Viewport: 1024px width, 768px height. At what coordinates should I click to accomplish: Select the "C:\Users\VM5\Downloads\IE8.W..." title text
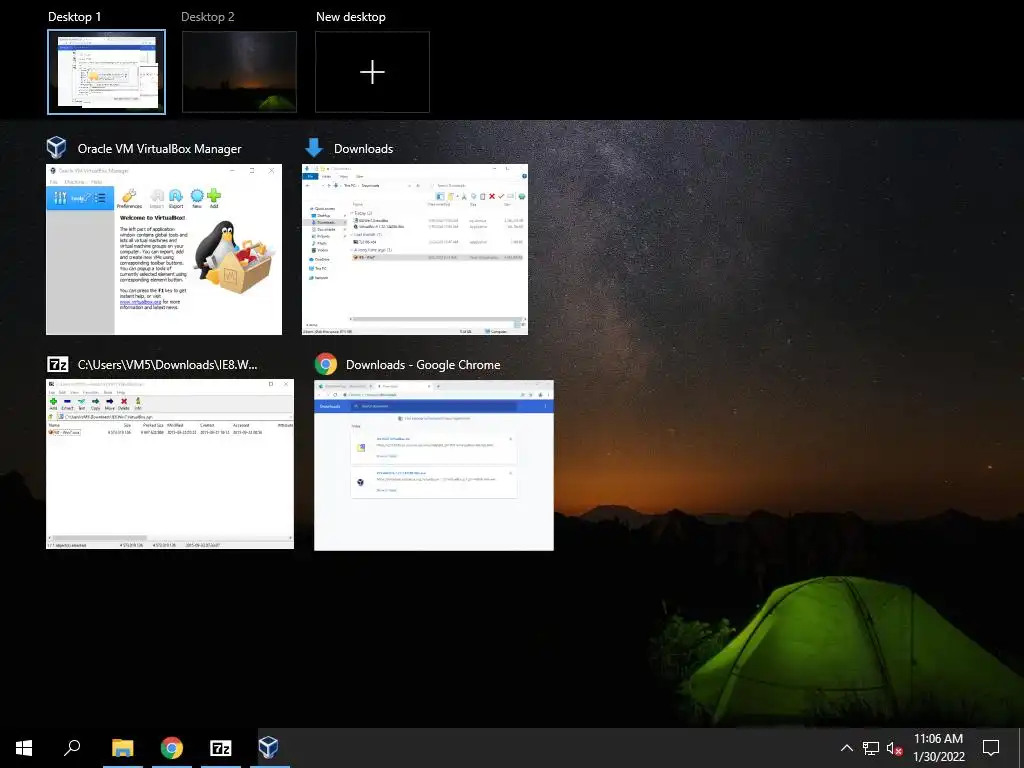(x=167, y=364)
